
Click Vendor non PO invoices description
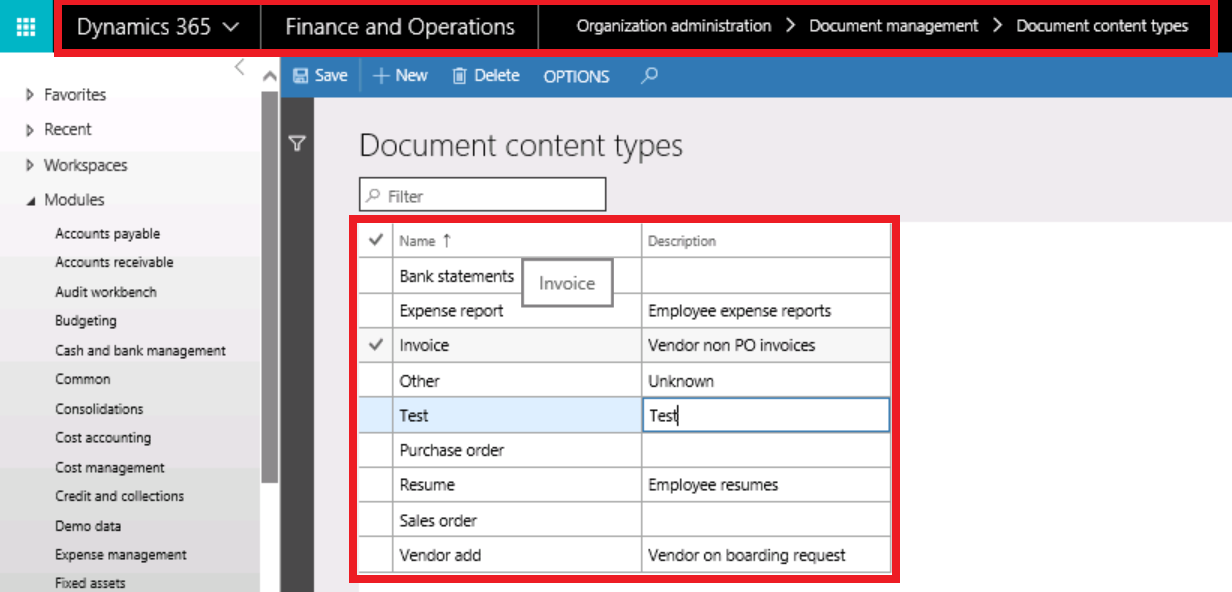tap(766, 345)
